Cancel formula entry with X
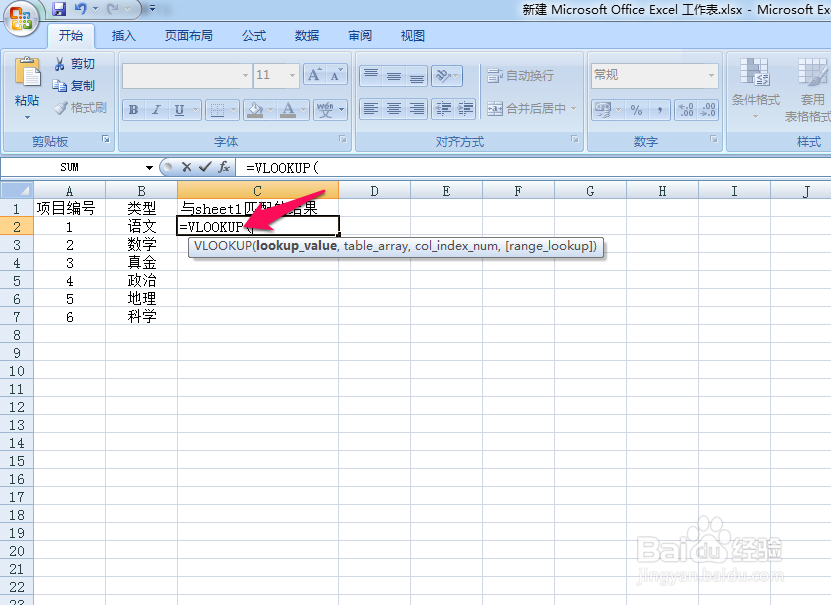Image resolution: width=831 pixels, height=605 pixels. 187,167
